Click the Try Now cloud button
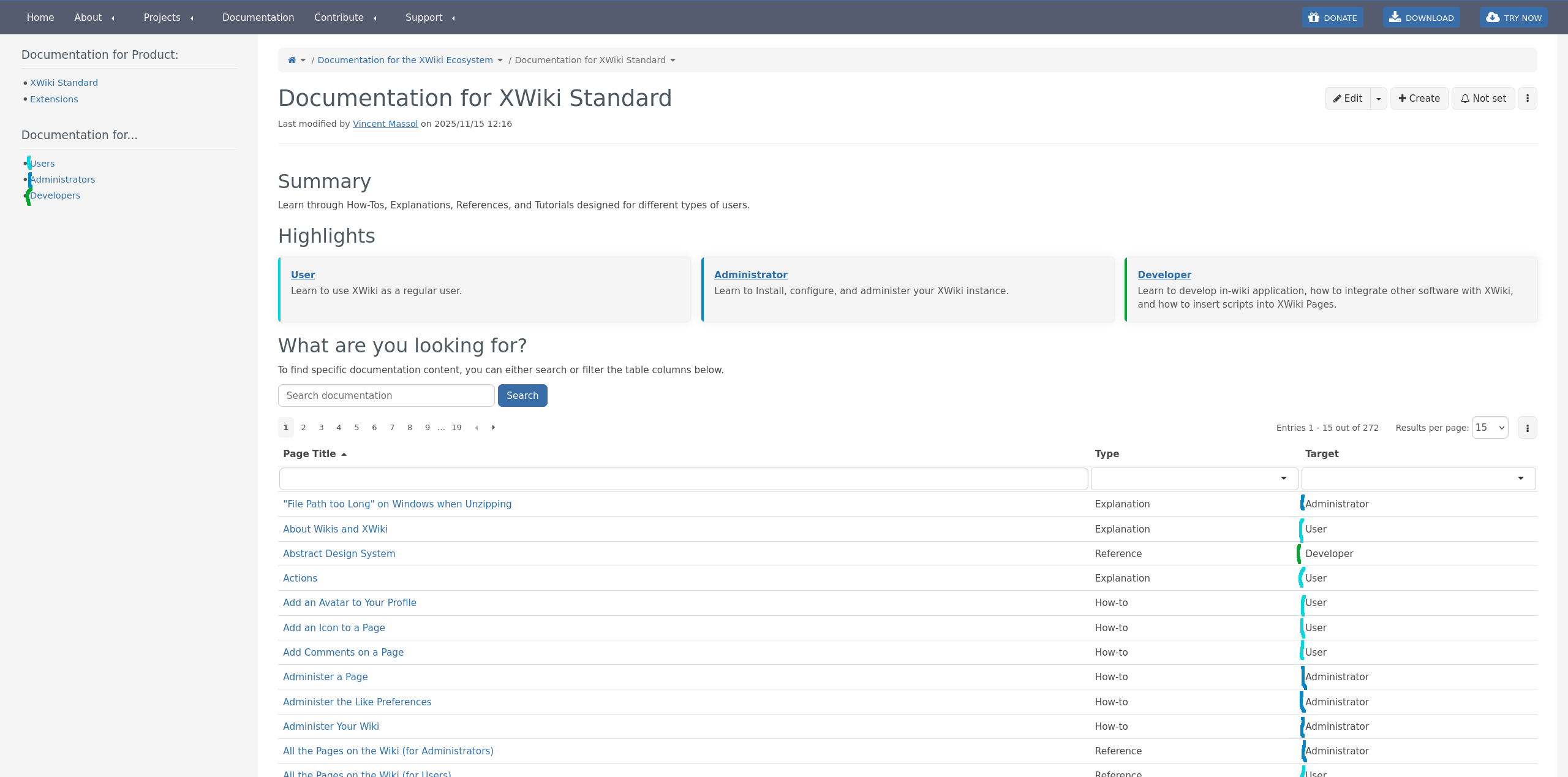Screen dimensions: 1568x777 click(x=1513, y=18)
